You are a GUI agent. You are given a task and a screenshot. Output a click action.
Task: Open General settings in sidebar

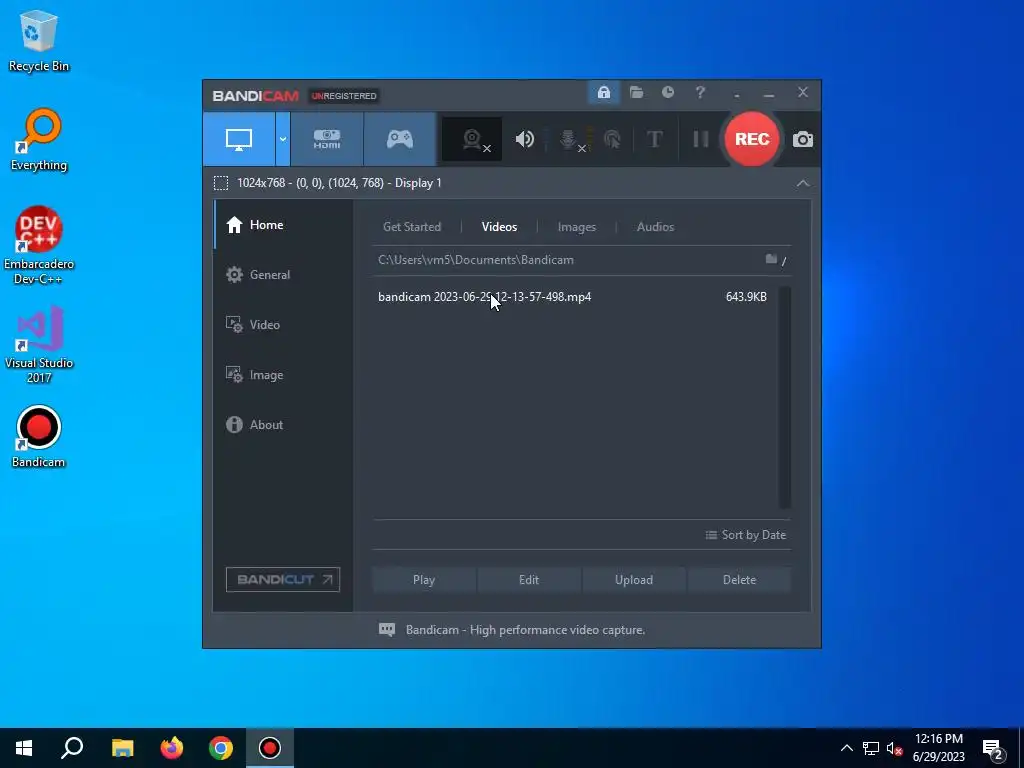(x=283, y=275)
